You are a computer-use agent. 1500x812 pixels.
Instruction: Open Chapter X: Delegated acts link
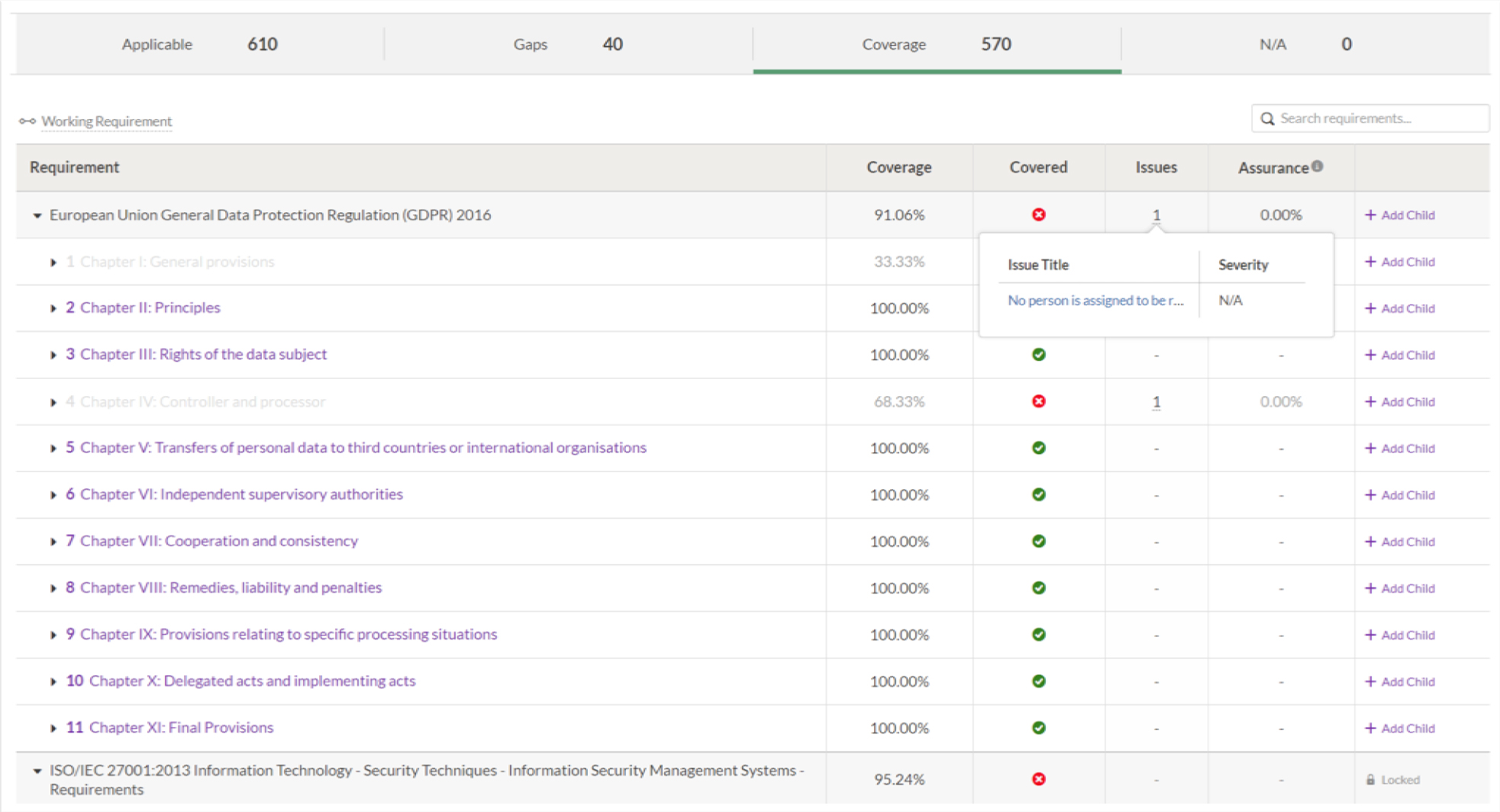click(x=252, y=681)
